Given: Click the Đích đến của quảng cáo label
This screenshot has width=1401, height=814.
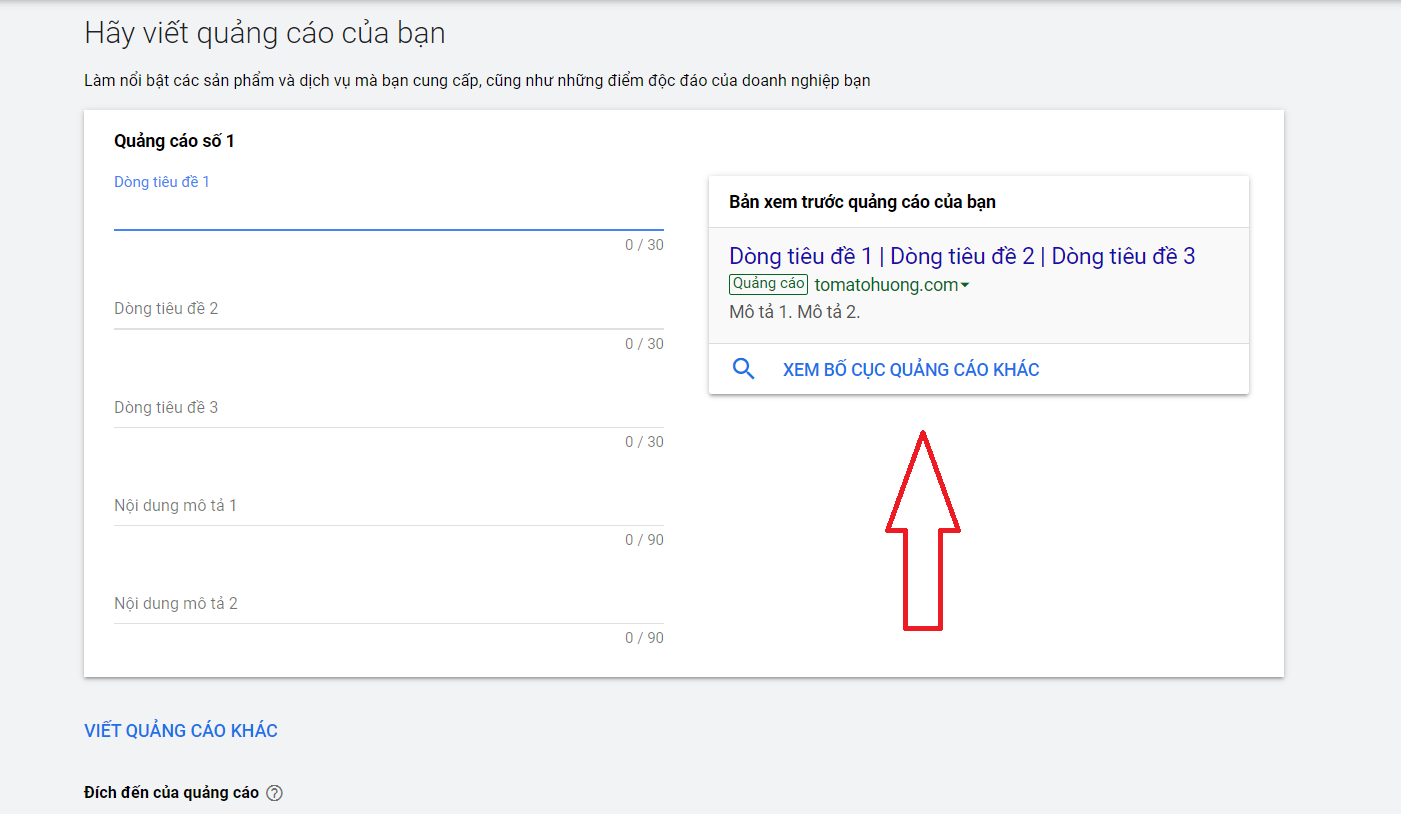Looking at the screenshot, I should pos(171,793).
